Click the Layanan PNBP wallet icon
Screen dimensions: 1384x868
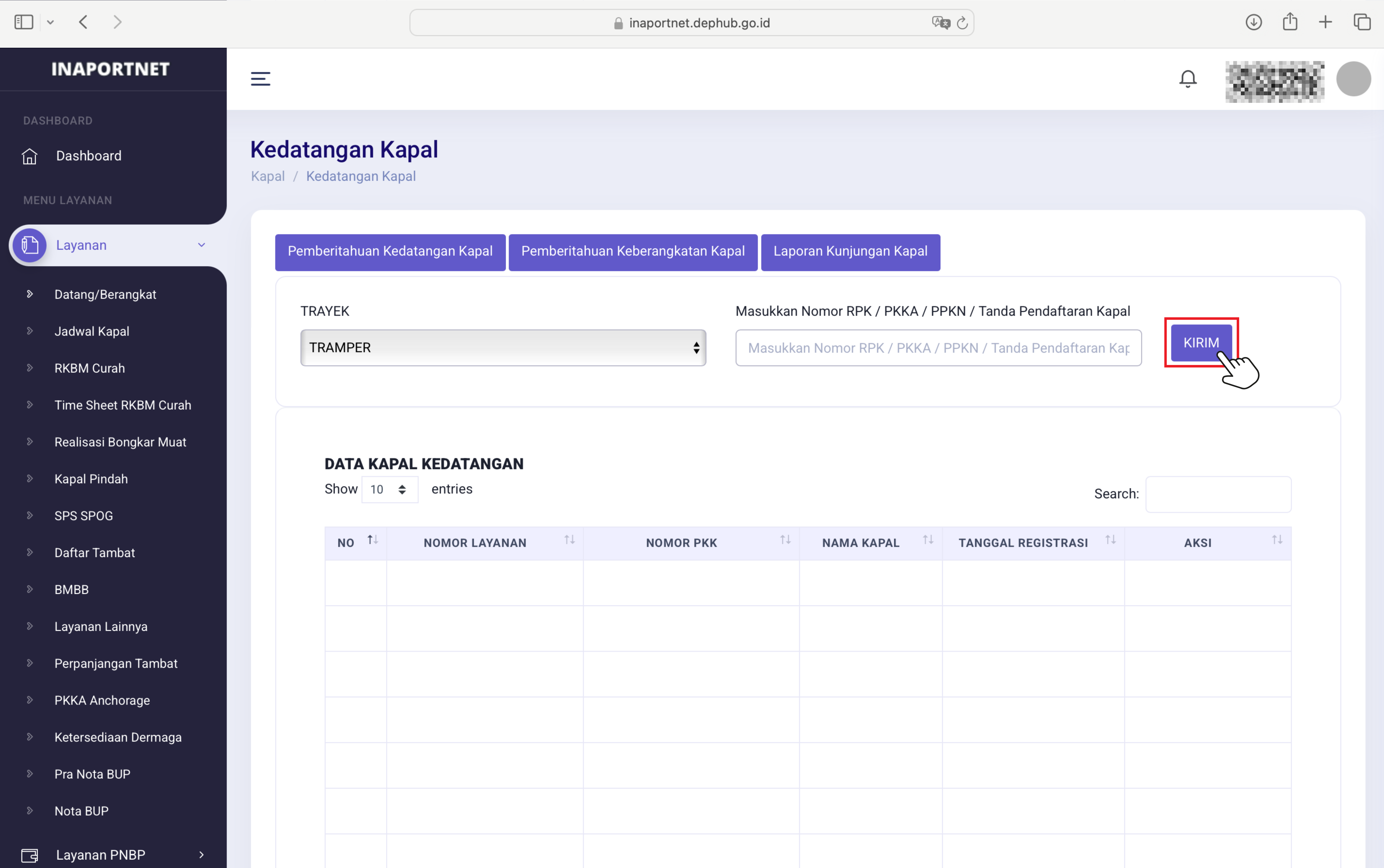pyautogui.click(x=29, y=855)
